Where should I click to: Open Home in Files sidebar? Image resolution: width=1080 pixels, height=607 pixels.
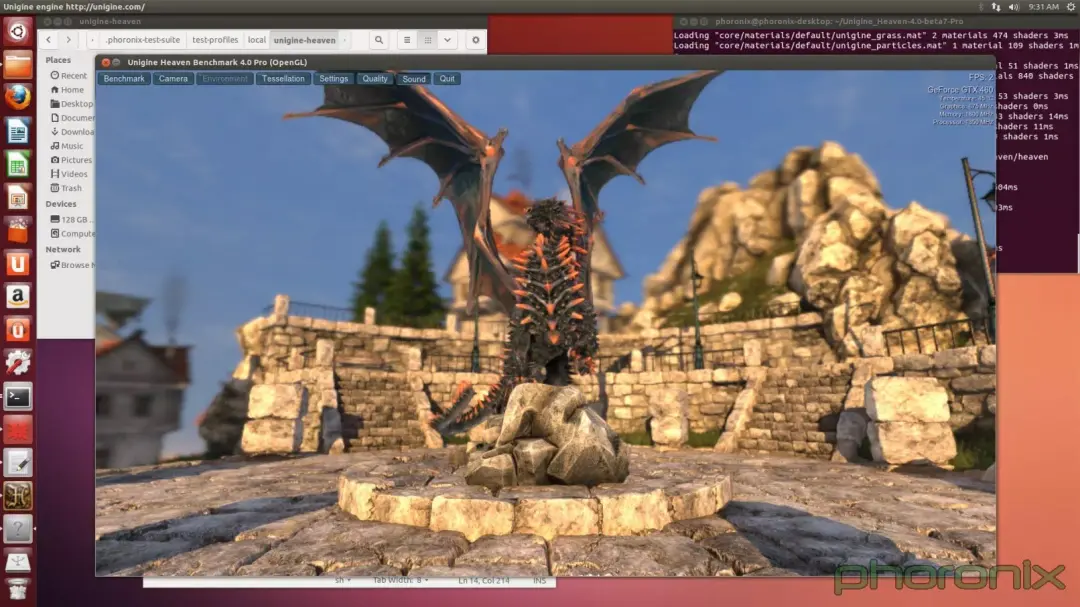[x=69, y=90]
